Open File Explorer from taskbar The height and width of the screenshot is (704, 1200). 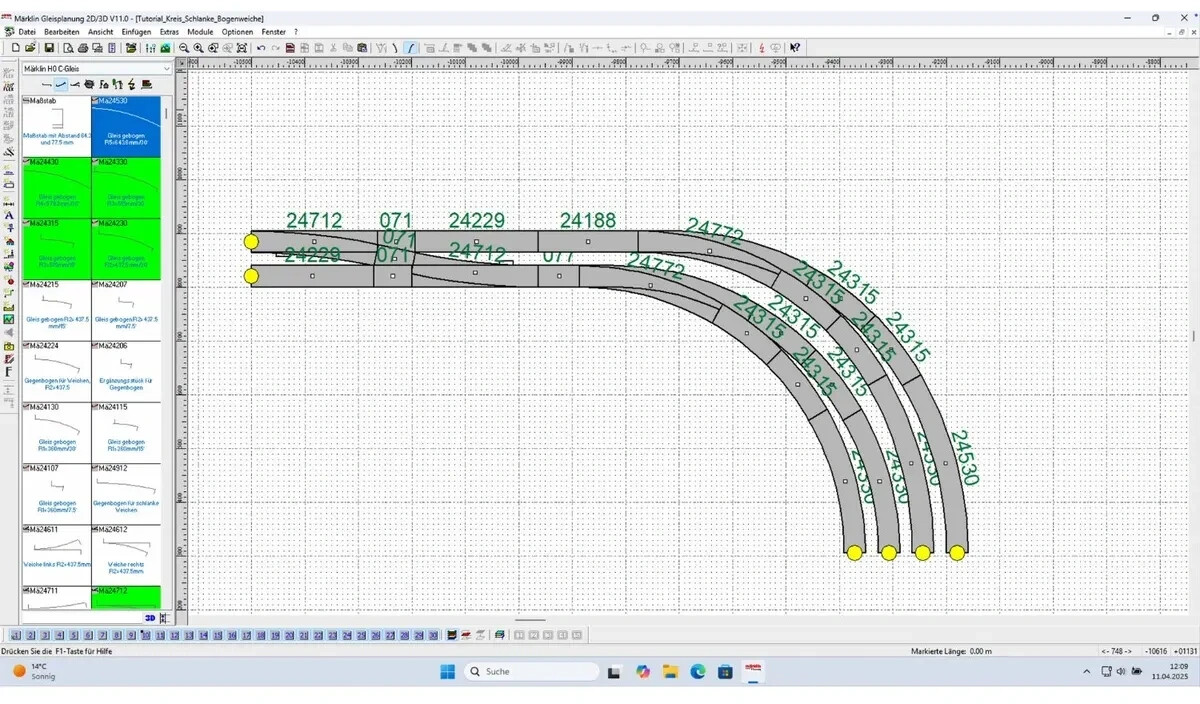[670, 671]
